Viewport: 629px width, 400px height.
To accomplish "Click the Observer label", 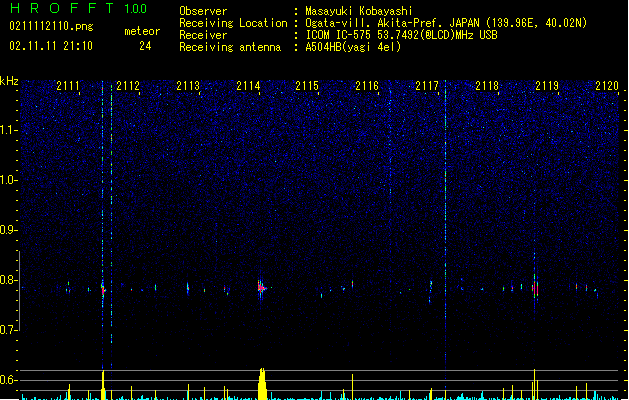I will click(x=203, y=11).
